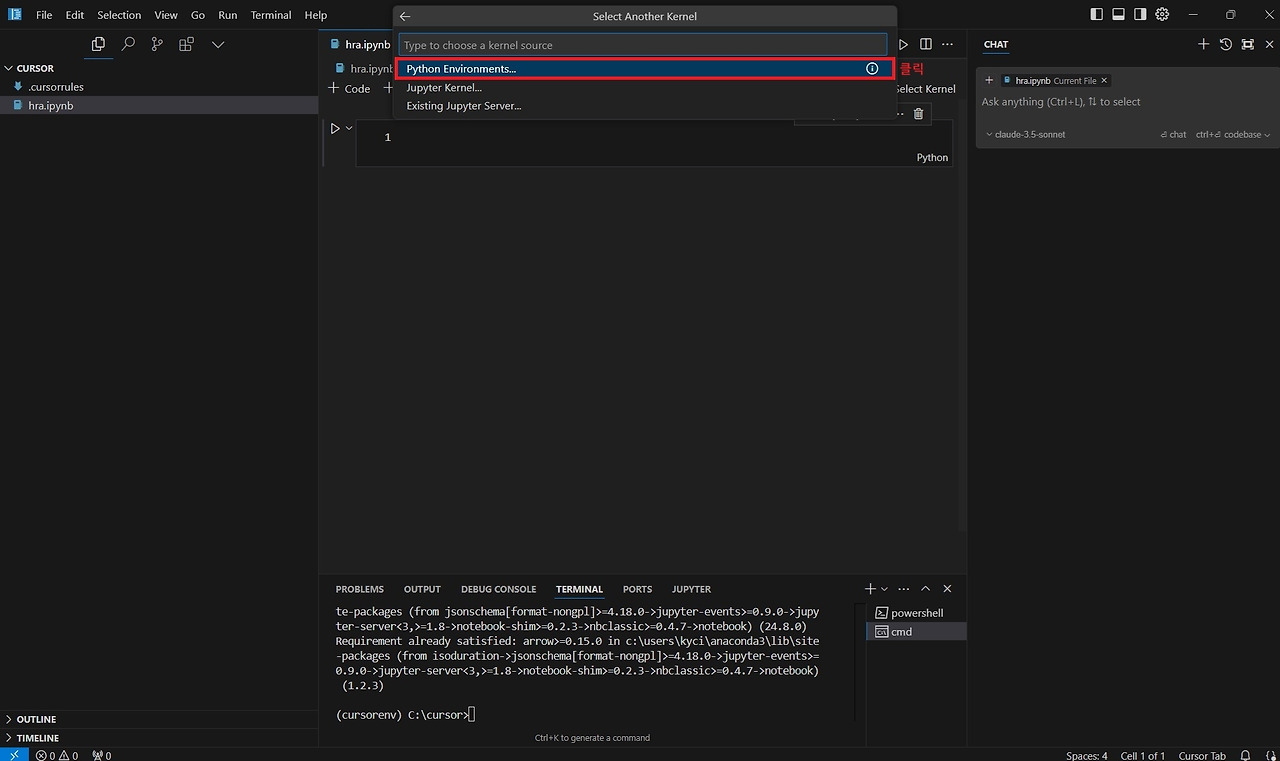The width and height of the screenshot is (1280, 761).
Task: Show previous chats history
Action: 1226,44
